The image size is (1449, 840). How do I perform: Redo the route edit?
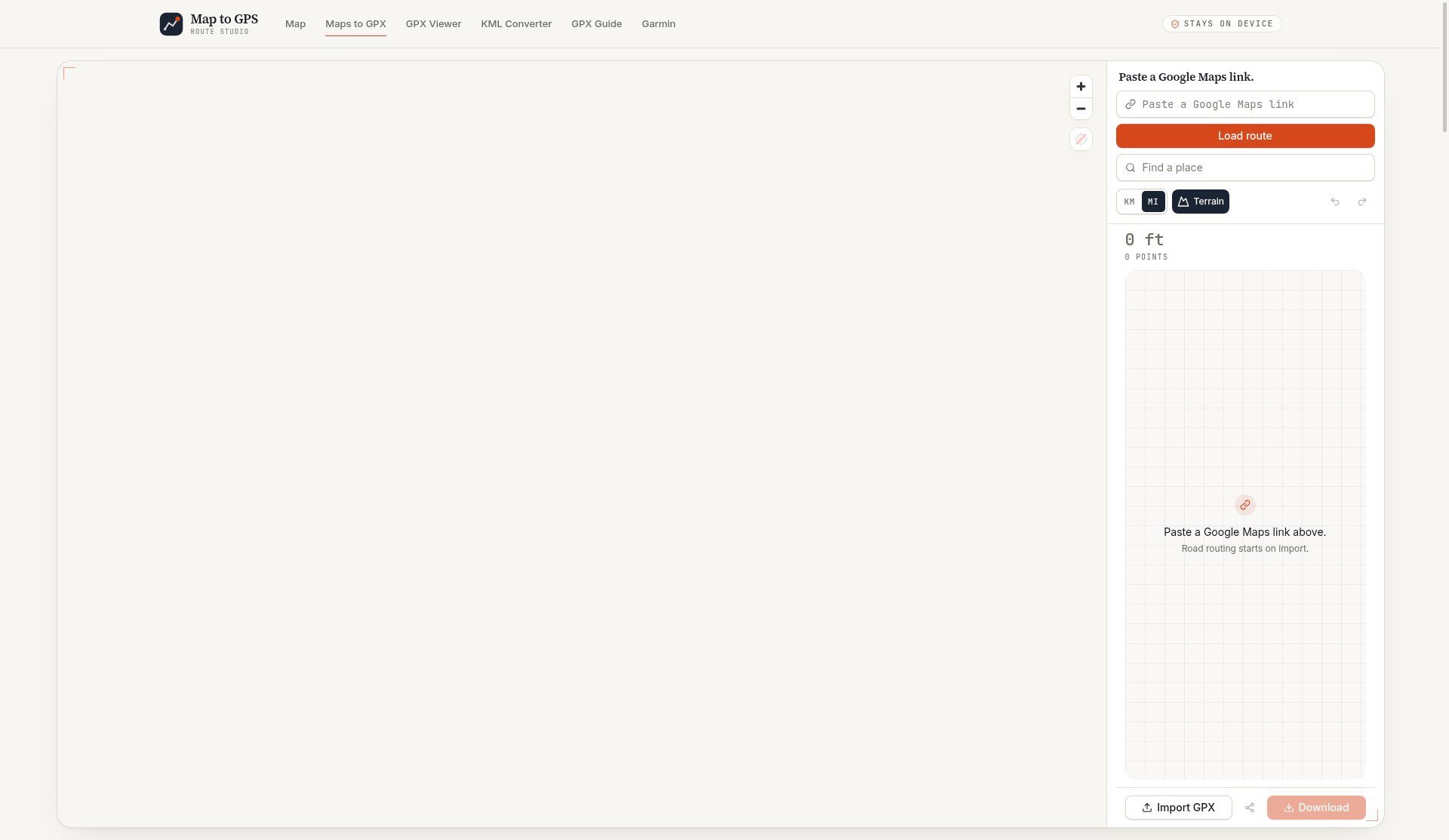coord(1362,202)
